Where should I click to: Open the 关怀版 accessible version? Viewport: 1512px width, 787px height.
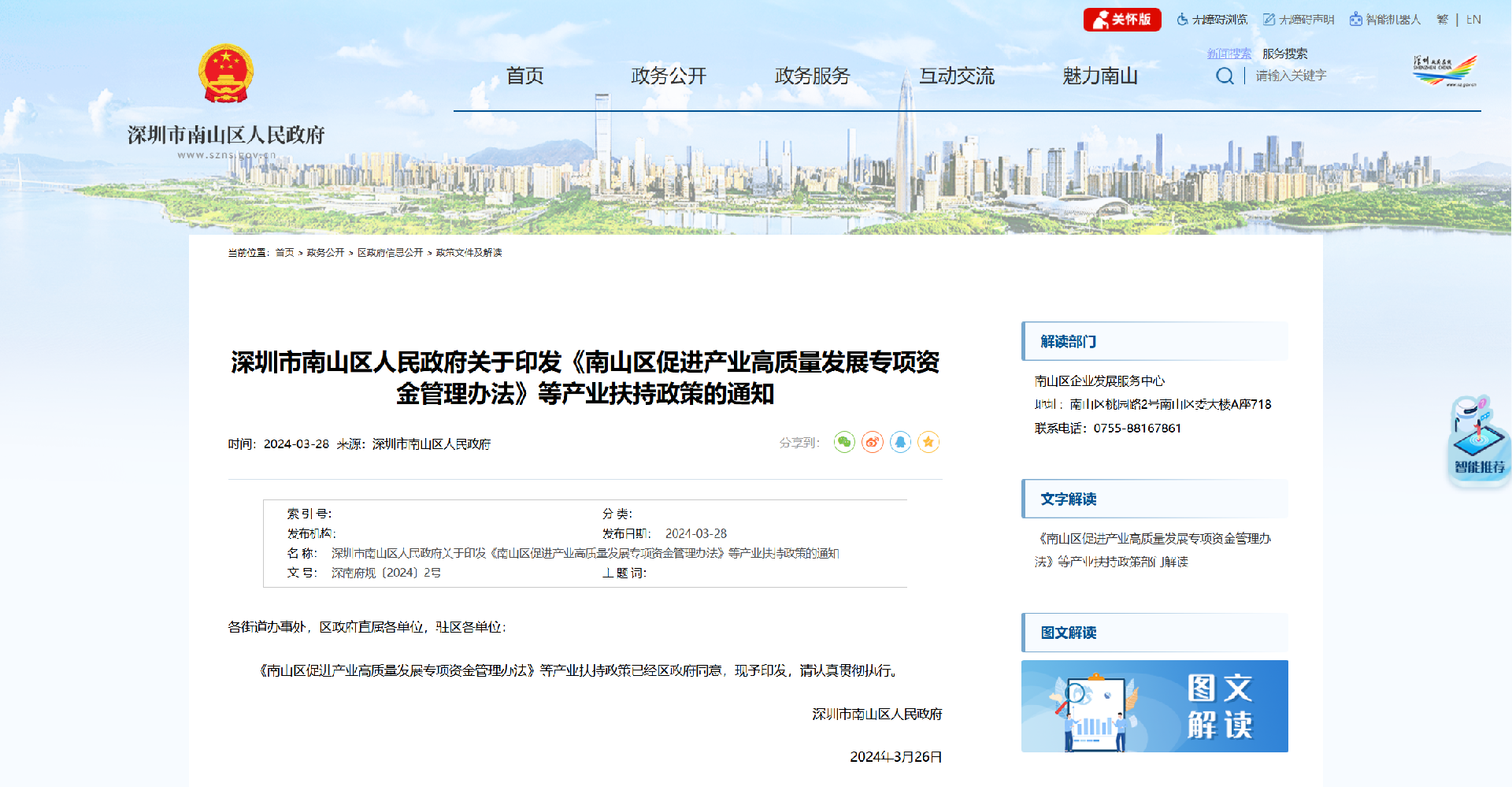coord(1121,19)
